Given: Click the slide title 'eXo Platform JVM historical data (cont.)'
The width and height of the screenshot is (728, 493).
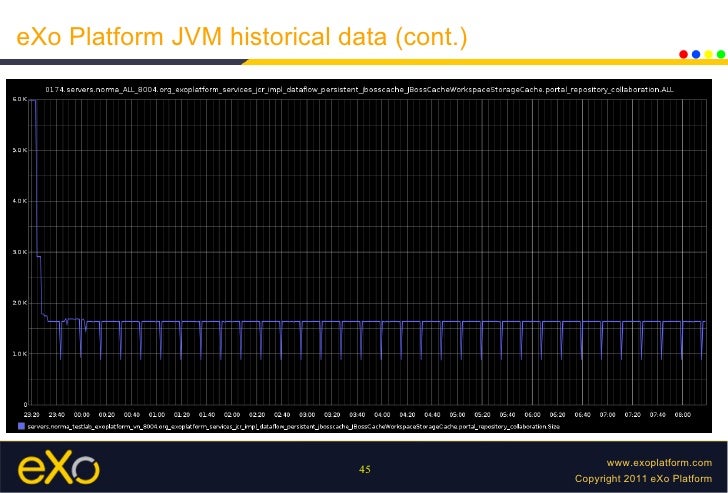Looking at the screenshot, I should pyautogui.click(x=241, y=37).
